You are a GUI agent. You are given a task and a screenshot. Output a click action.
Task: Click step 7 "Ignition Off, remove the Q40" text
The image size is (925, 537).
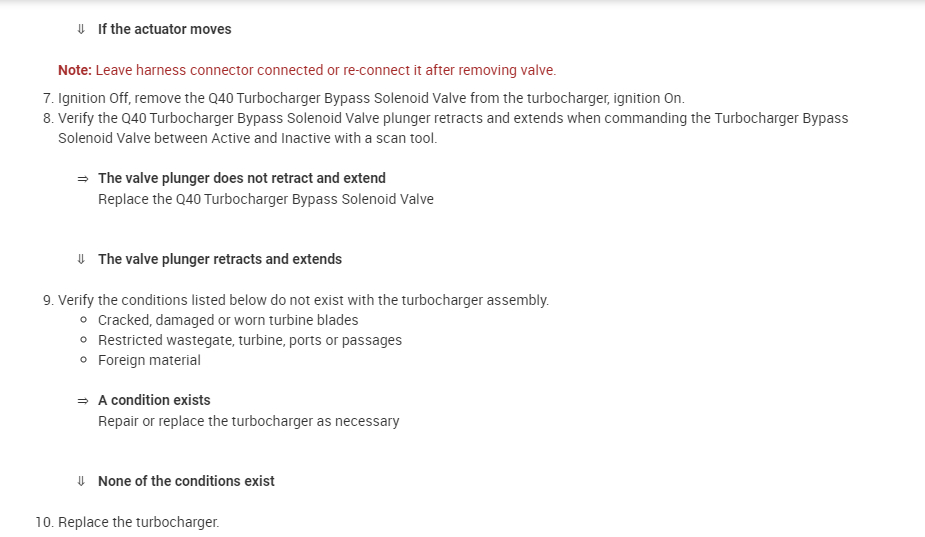(x=370, y=98)
